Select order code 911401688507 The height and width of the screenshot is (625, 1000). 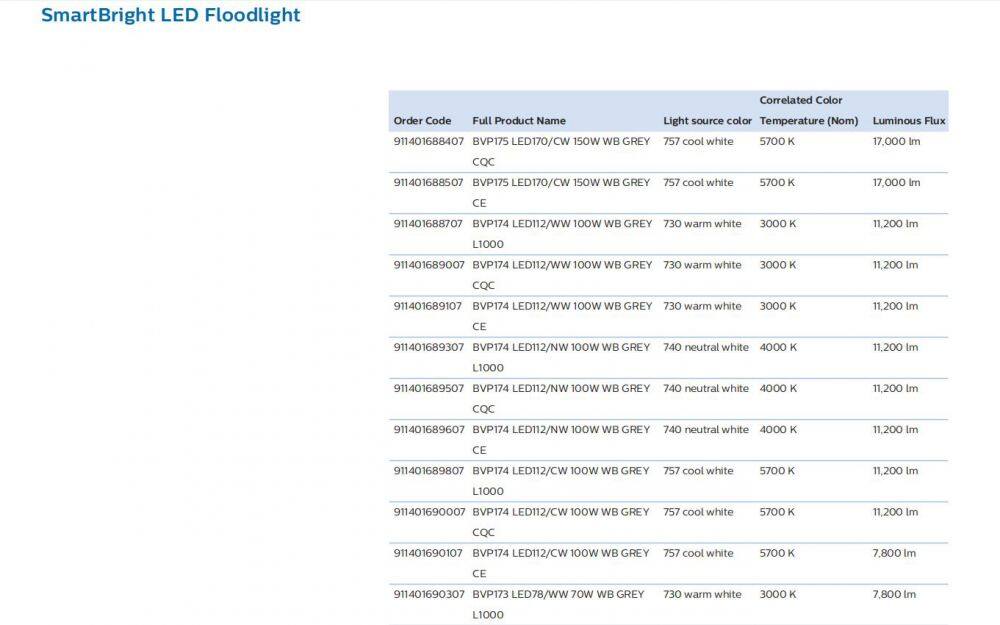(x=429, y=183)
